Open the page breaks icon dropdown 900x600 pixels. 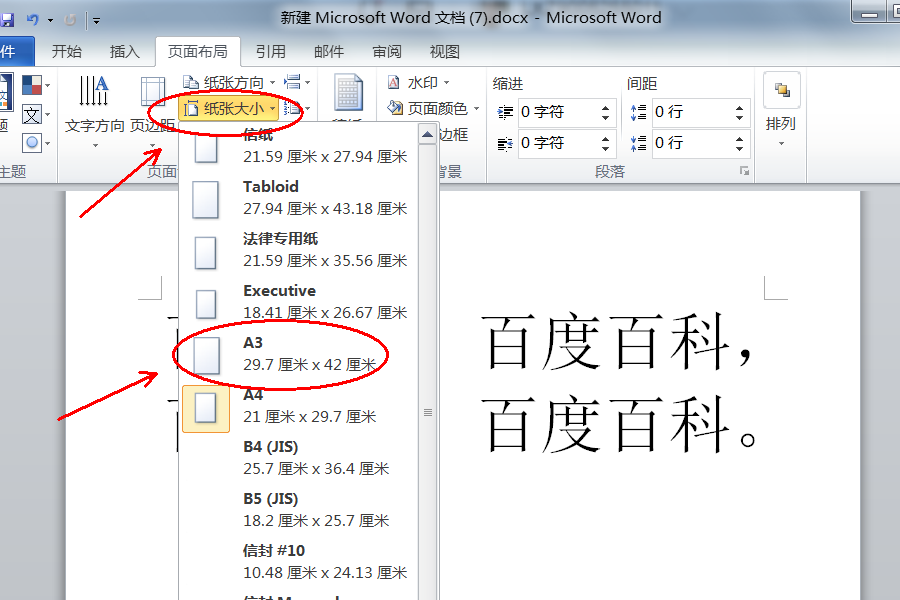(x=297, y=82)
